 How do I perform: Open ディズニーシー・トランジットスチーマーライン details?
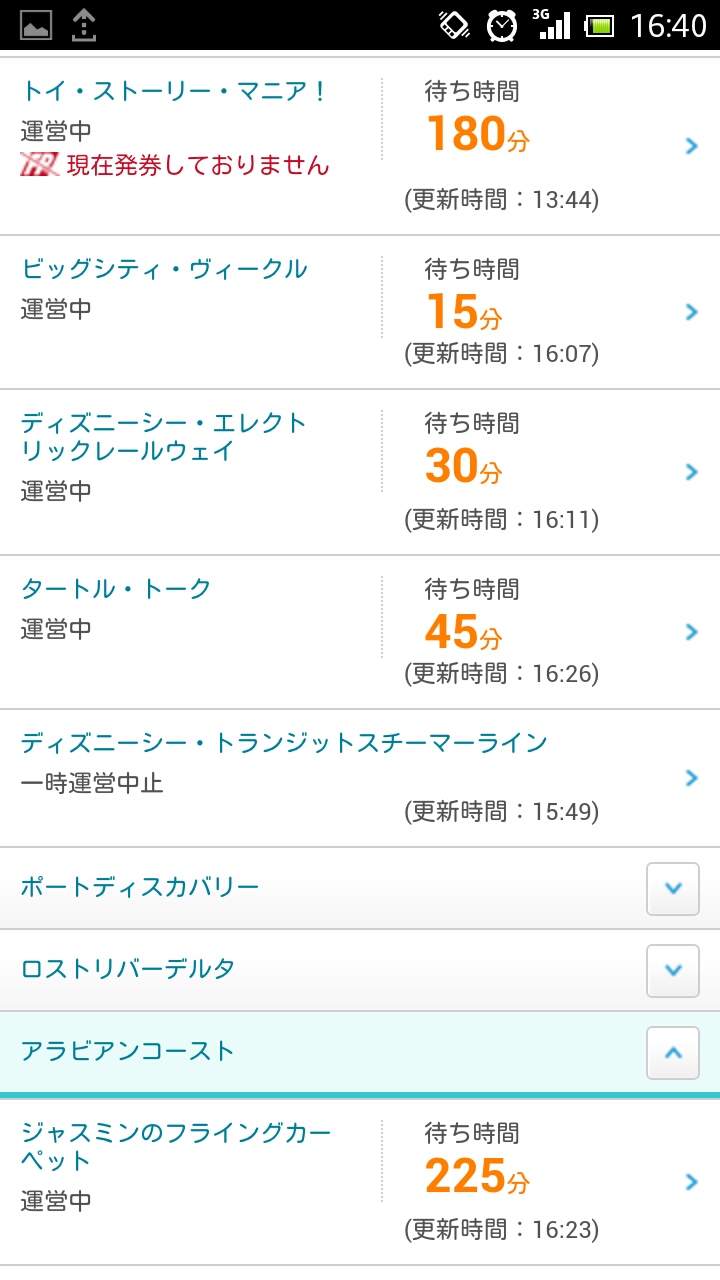coord(284,743)
